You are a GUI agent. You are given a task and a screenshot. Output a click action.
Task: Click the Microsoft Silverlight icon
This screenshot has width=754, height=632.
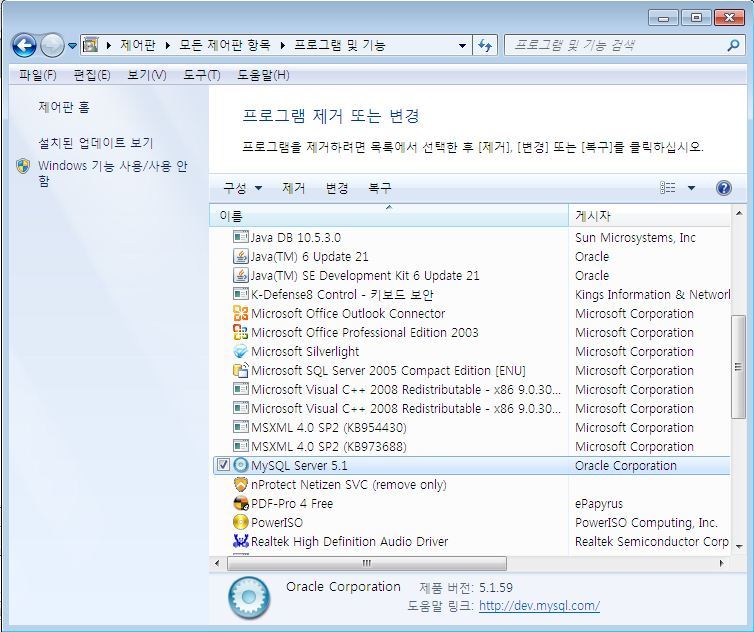(240, 351)
